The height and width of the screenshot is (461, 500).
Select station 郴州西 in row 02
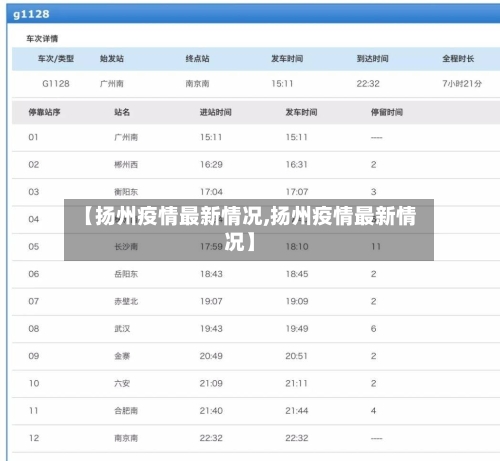pyautogui.click(x=126, y=164)
